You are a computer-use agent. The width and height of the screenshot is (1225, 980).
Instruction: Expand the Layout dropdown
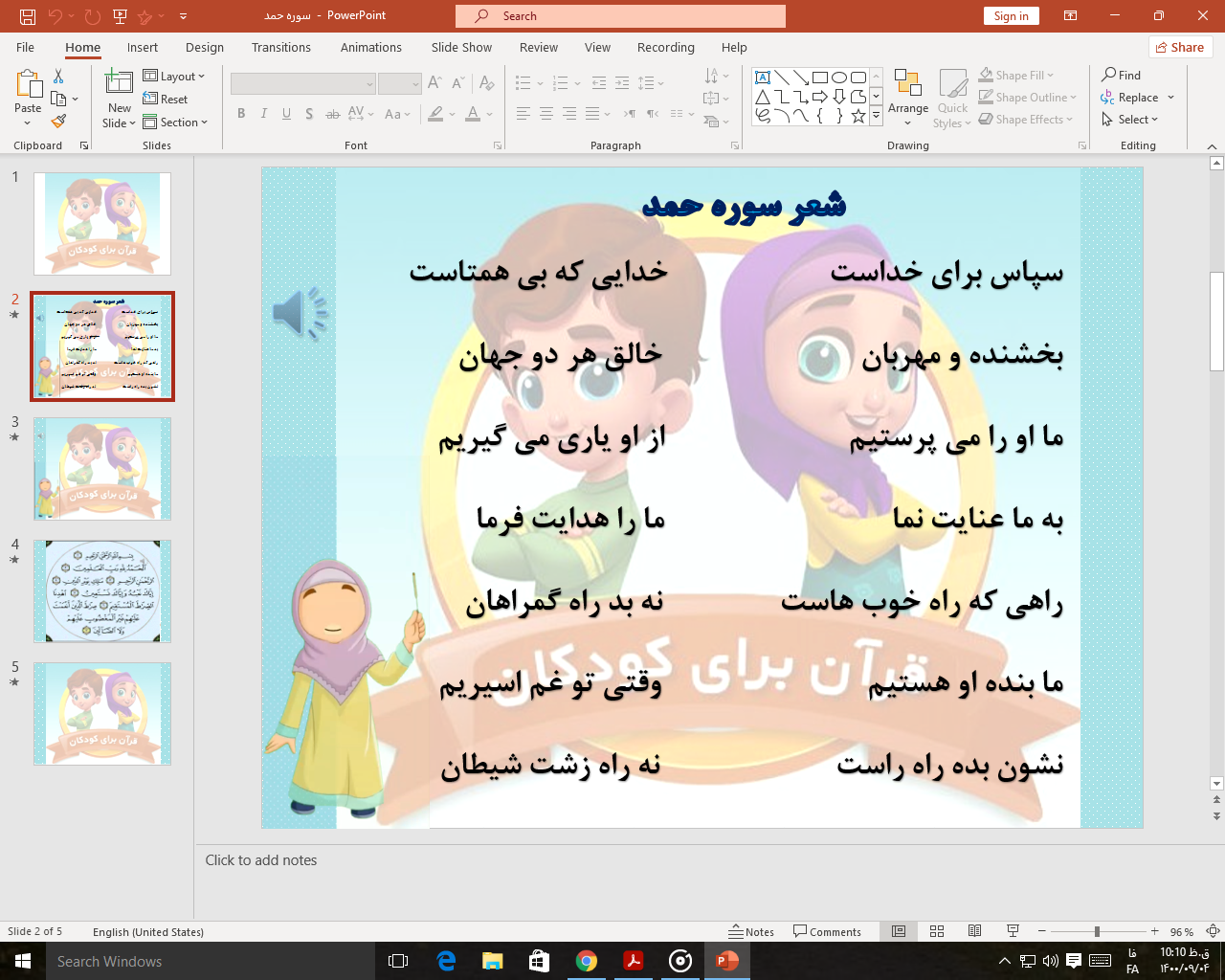point(174,77)
